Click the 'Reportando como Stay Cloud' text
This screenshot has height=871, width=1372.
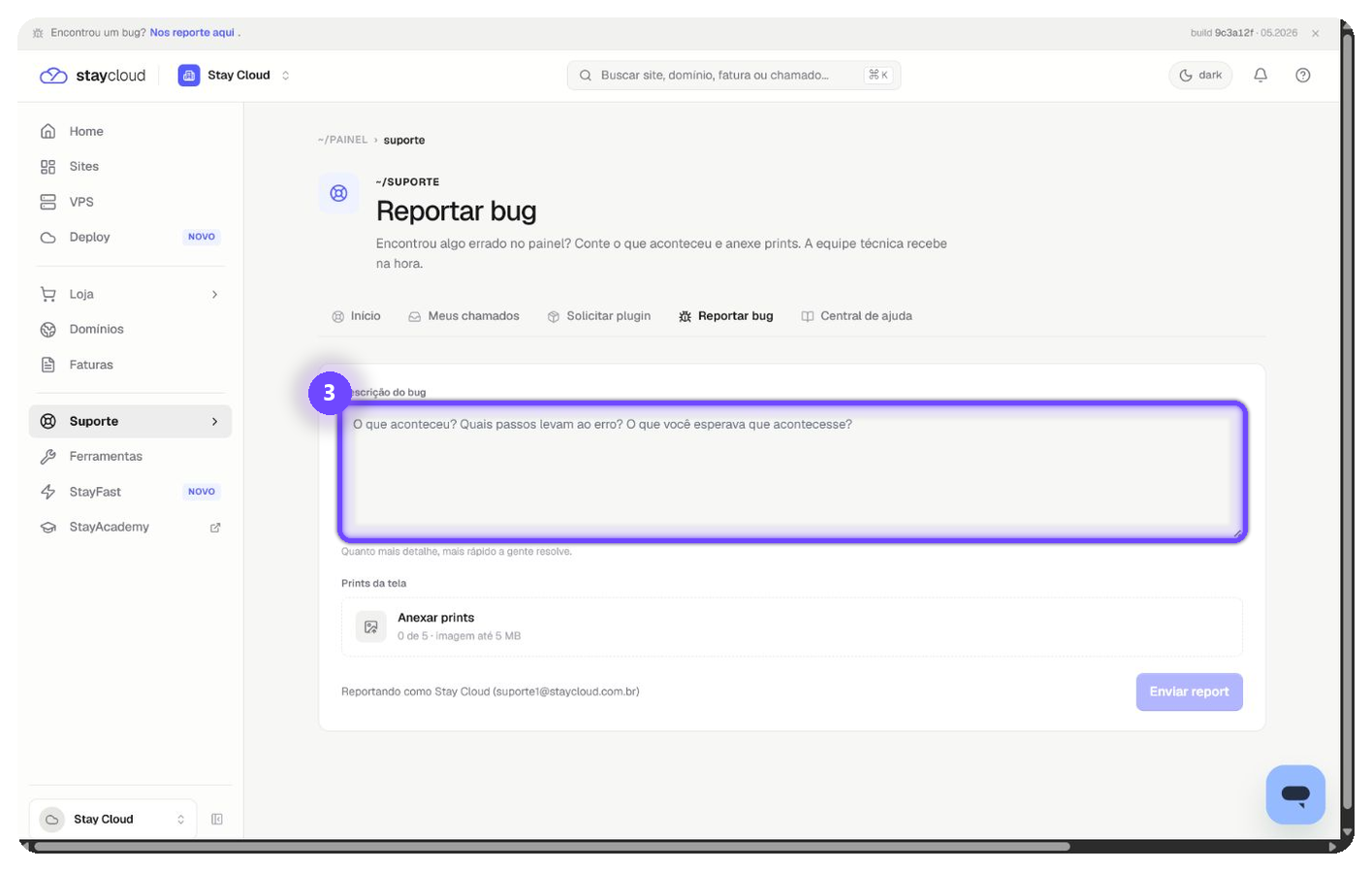coord(490,692)
